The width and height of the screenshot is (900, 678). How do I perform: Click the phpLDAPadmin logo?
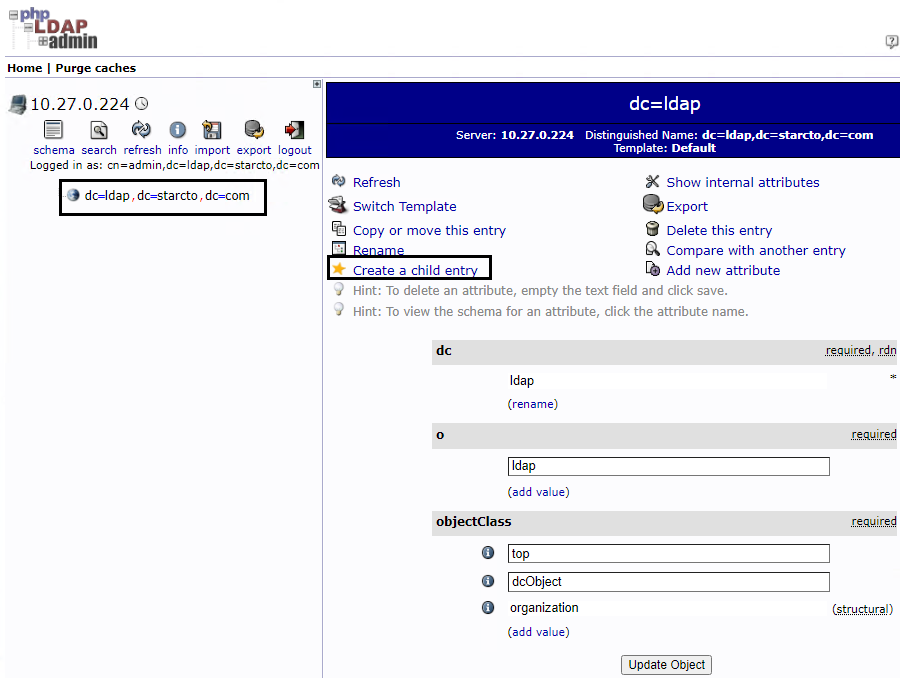point(53,29)
